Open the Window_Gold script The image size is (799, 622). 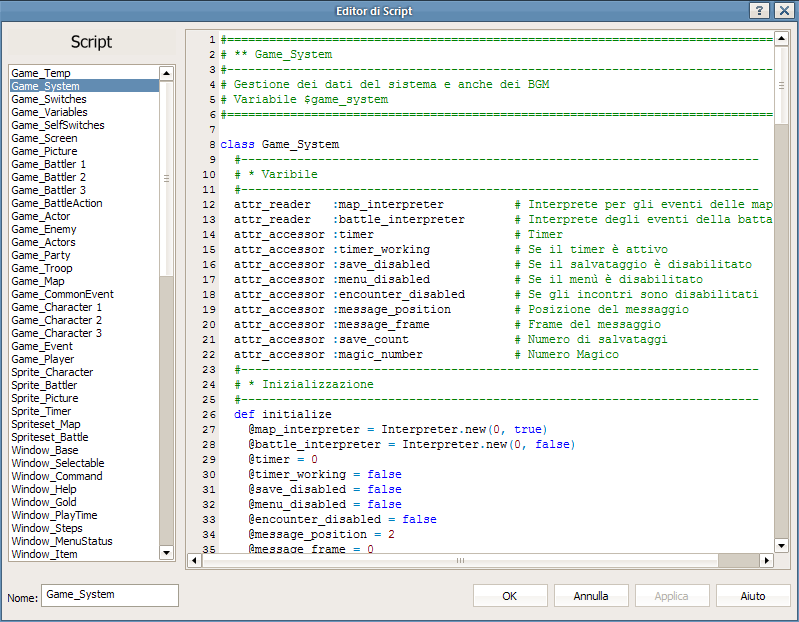pyautogui.click(x=85, y=502)
